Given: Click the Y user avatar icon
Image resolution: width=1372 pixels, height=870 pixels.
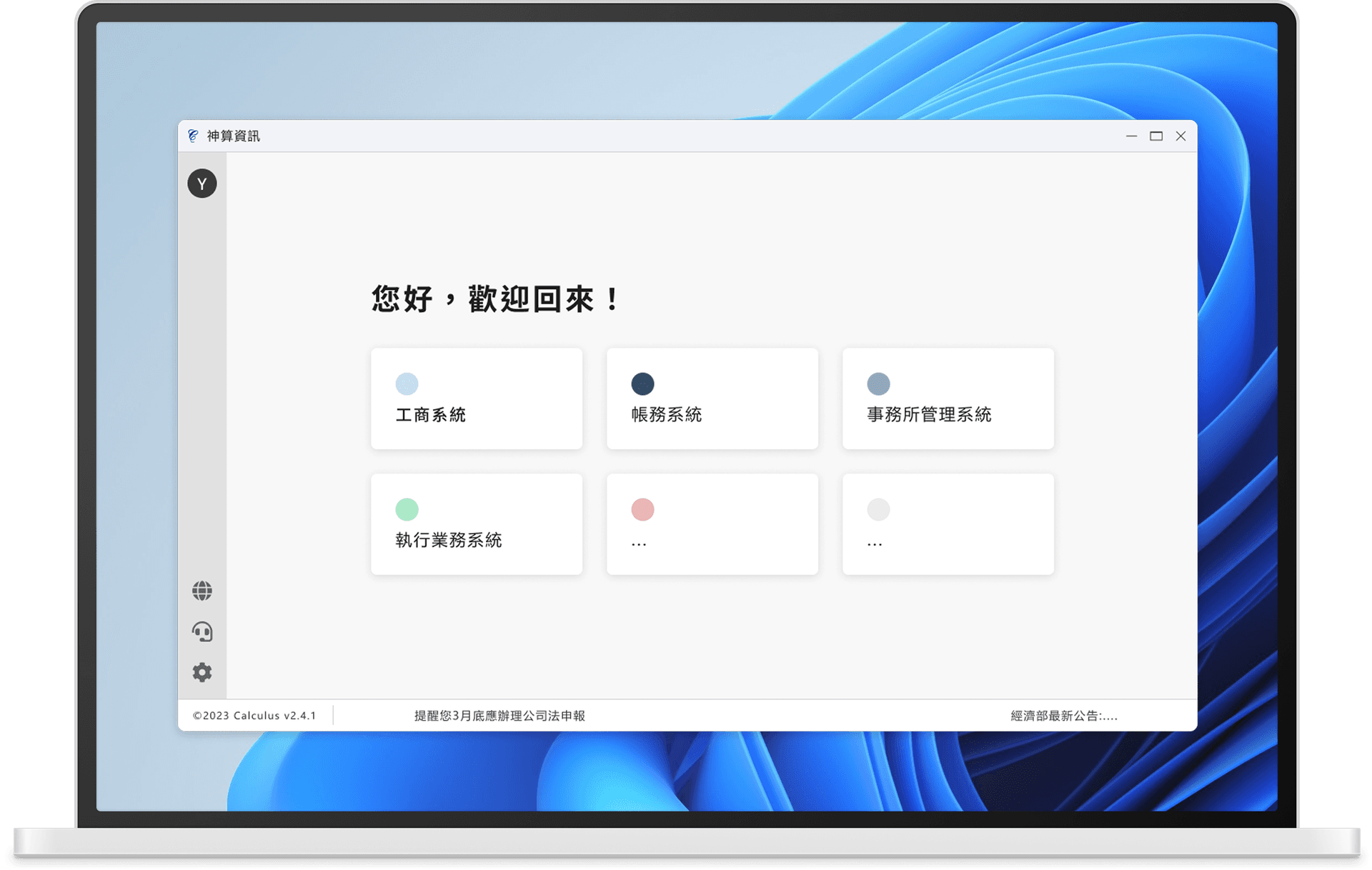Looking at the screenshot, I should click(x=202, y=184).
